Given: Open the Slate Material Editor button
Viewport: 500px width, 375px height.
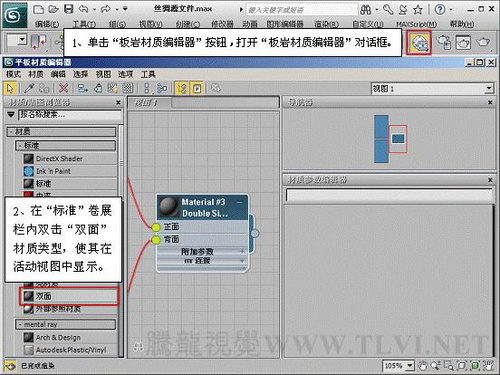Looking at the screenshot, I should click(x=419, y=42).
